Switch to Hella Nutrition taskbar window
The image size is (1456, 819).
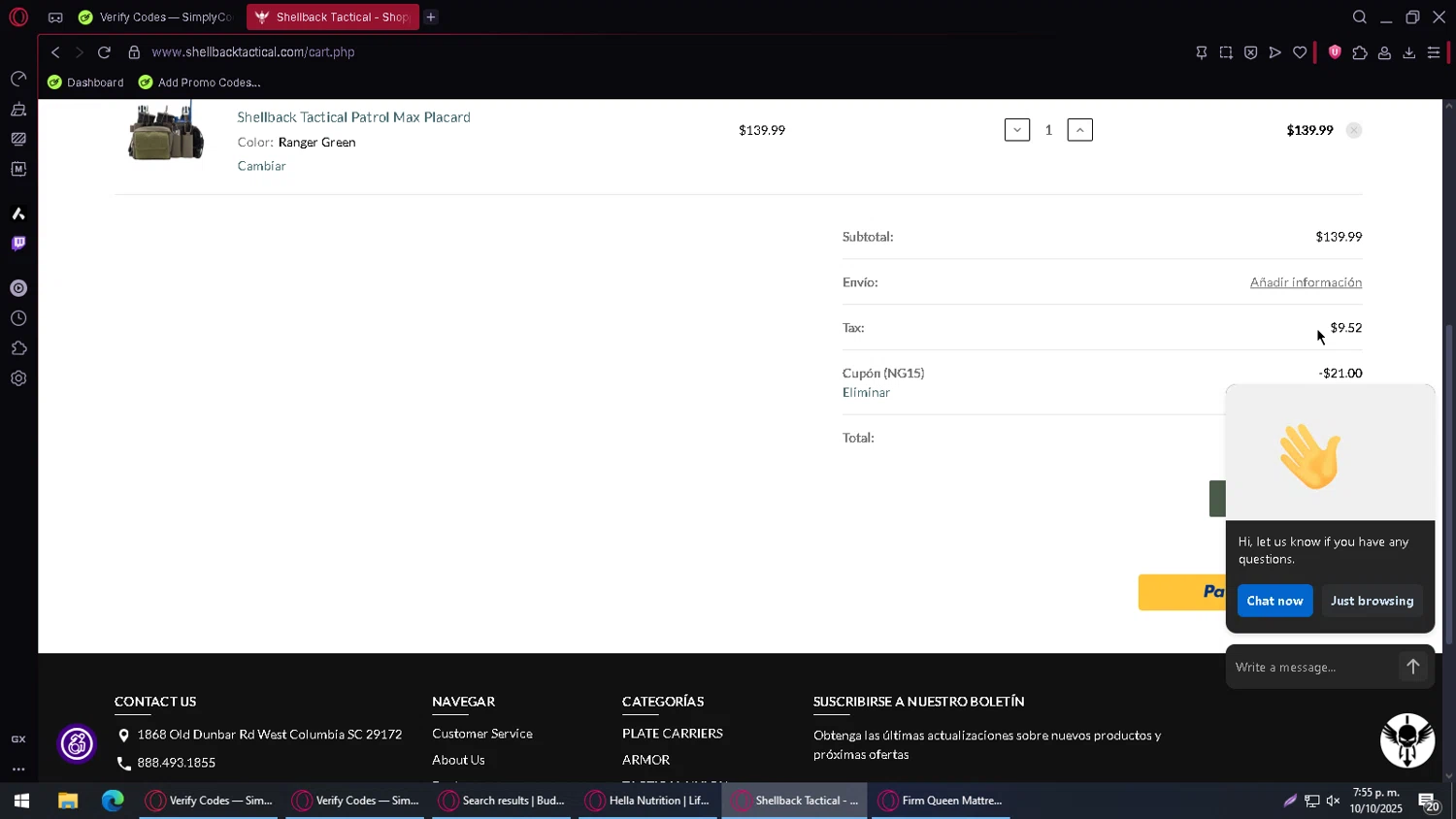point(648,801)
